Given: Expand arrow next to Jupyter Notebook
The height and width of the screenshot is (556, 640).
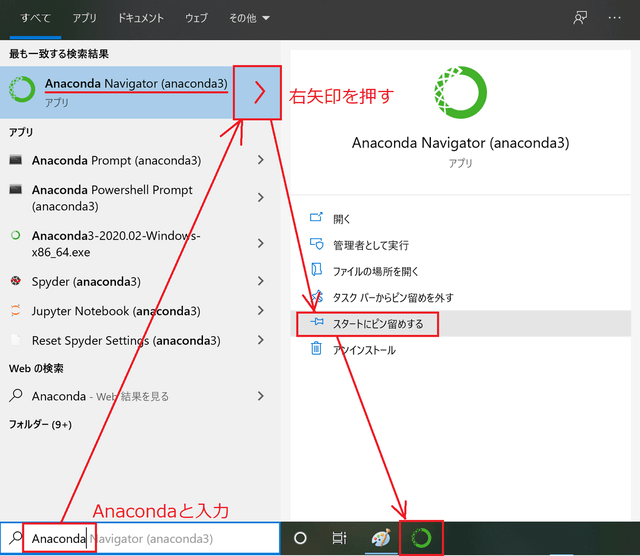Looking at the screenshot, I should (261, 311).
